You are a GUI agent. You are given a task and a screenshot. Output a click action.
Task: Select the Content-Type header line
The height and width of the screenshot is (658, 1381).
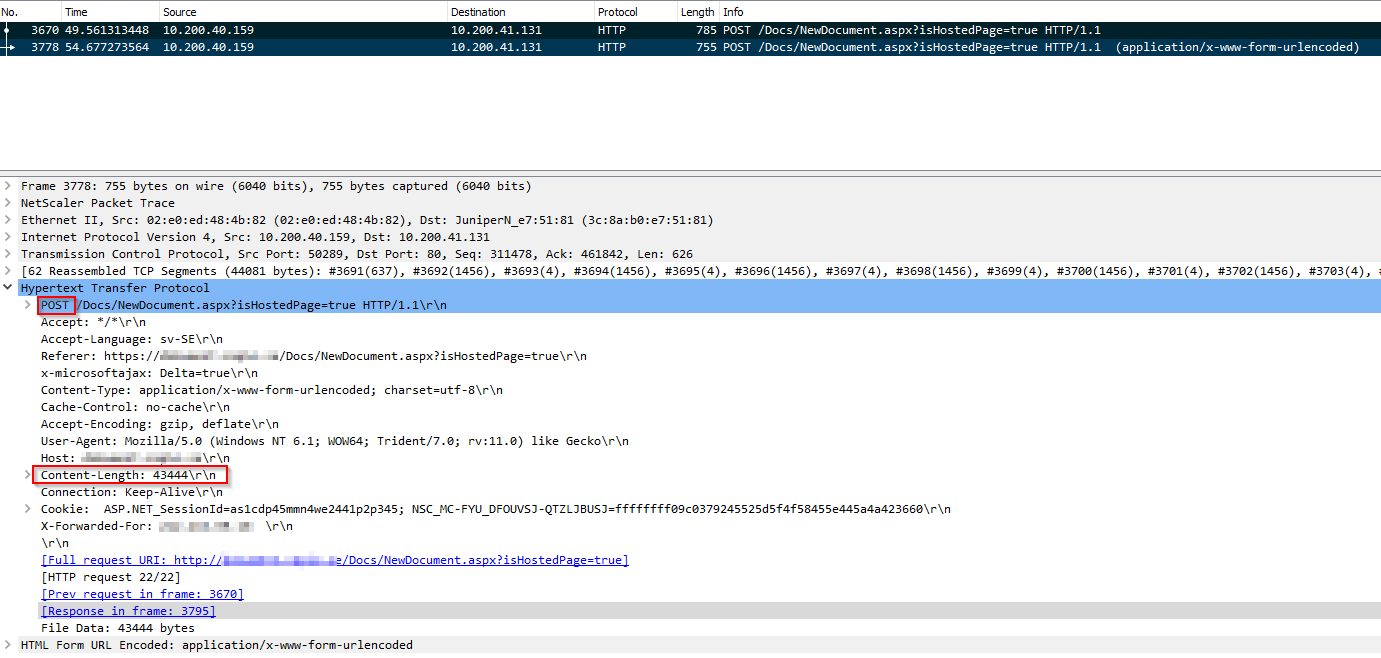(x=271, y=390)
